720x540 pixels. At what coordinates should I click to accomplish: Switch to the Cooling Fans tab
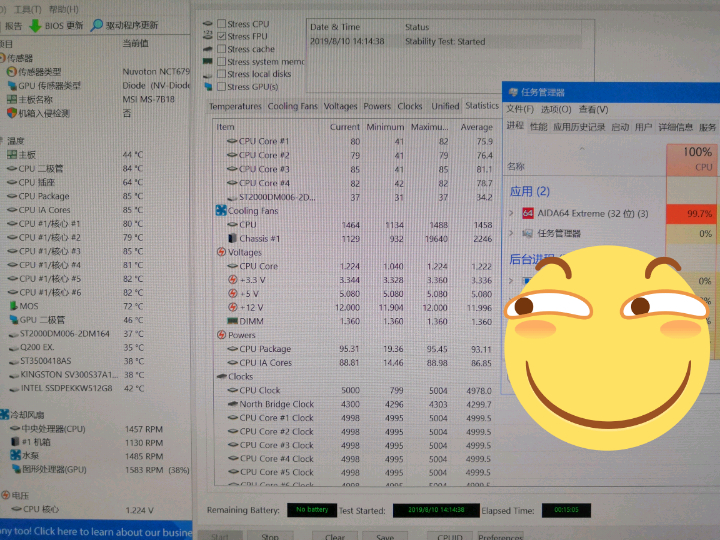(292, 106)
